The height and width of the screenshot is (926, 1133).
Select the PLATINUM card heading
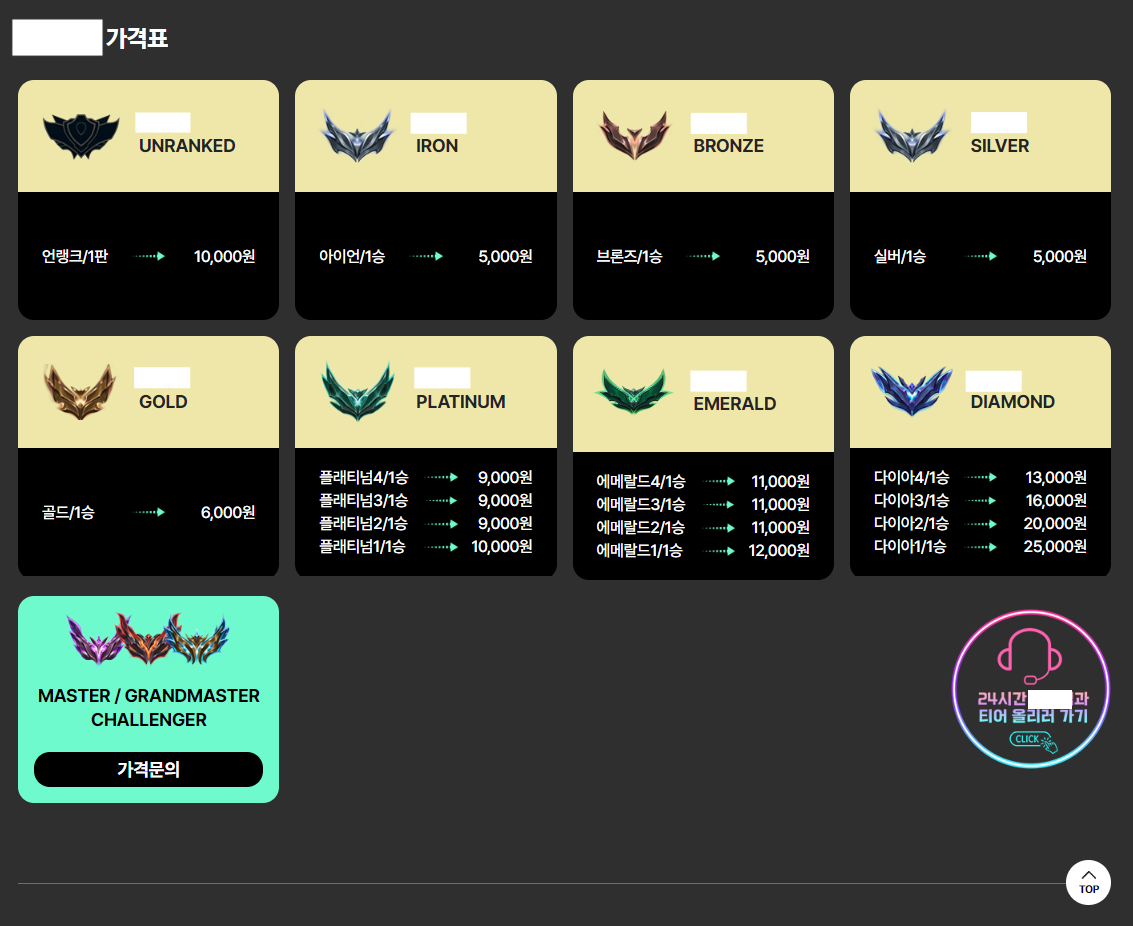tap(461, 402)
